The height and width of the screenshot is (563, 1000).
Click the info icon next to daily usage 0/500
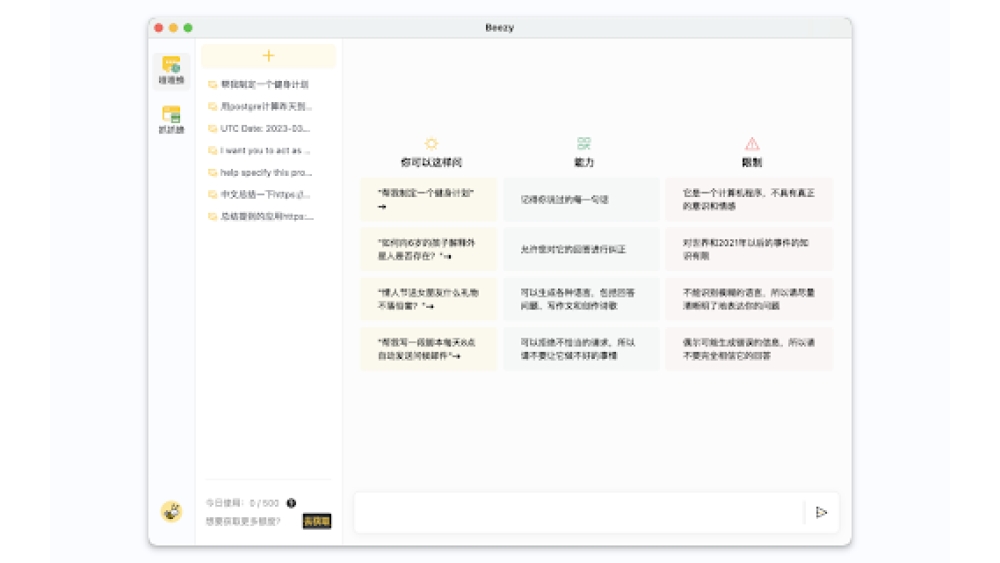[x=291, y=503]
